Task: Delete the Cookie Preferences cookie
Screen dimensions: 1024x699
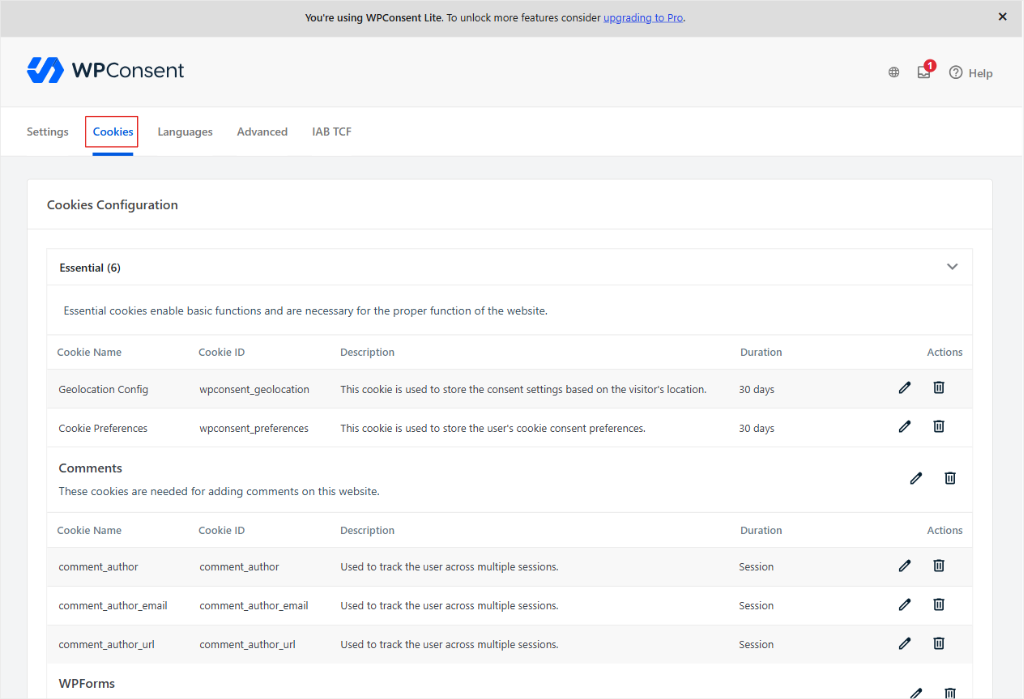Action: point(938,427)
